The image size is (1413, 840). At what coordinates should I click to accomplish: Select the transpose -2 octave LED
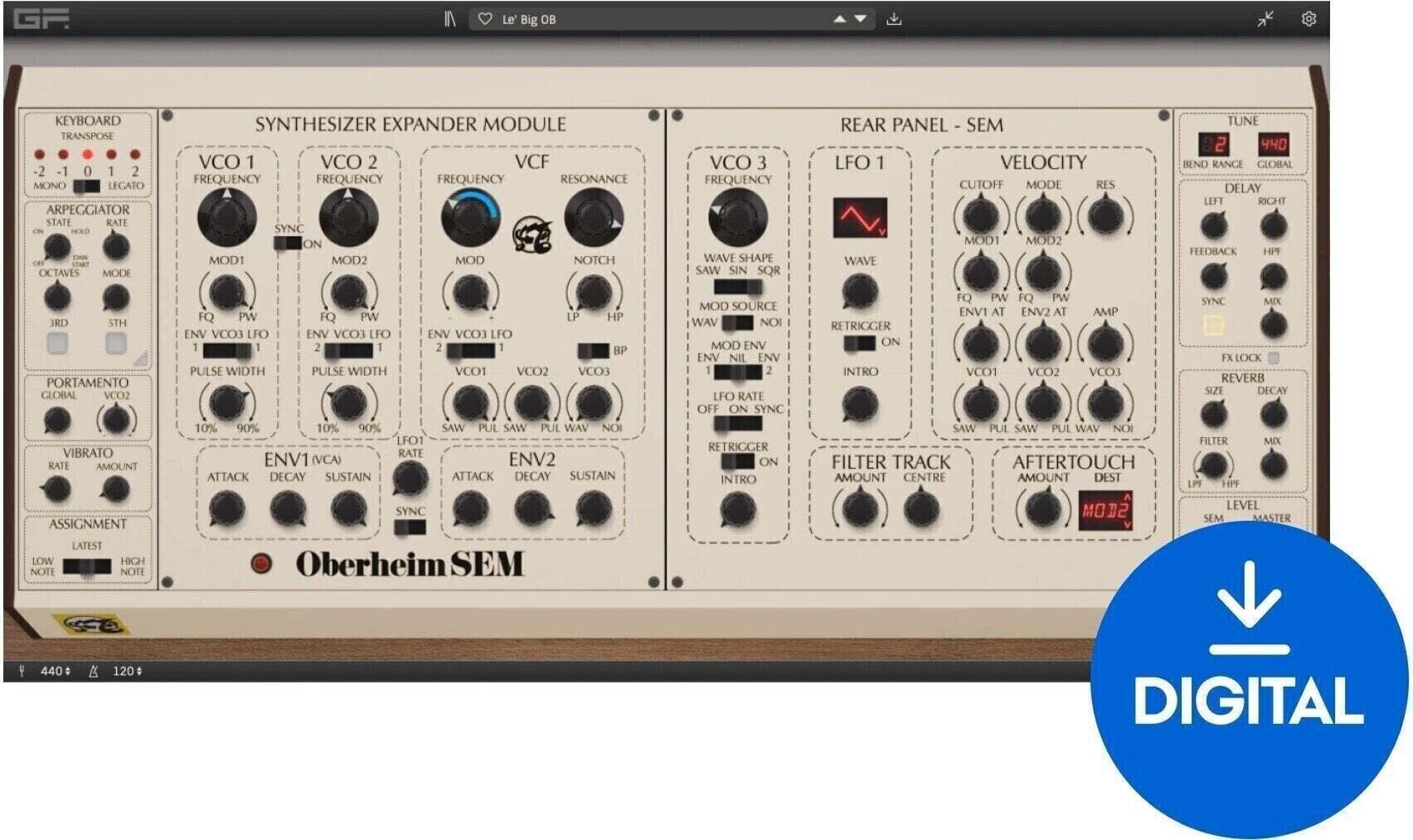pyautogui.click(x=39, y=155)
